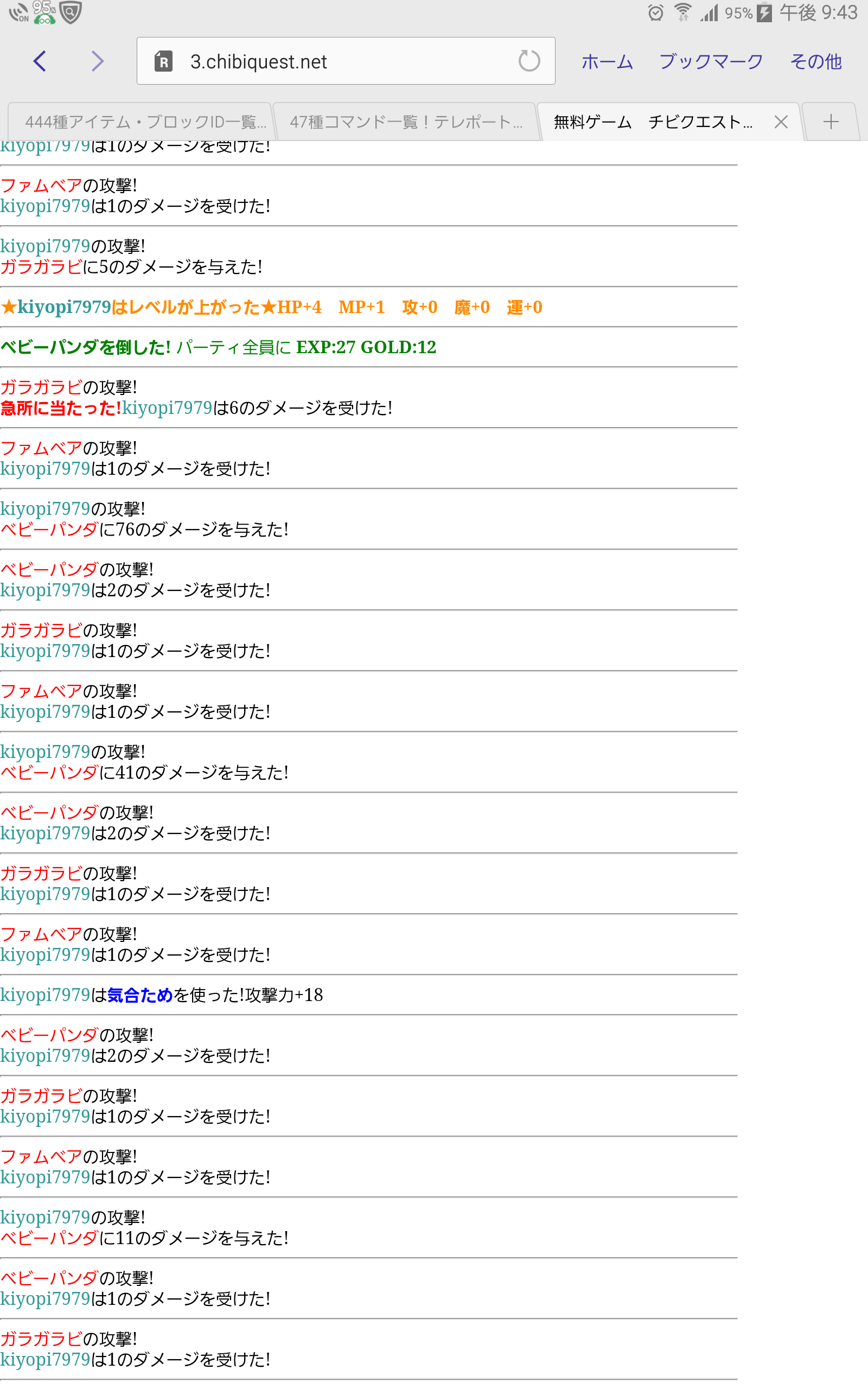Image resolution: width=868 pixels, height=1389 pixels.
Task: Open the ブックマーク menu
Action: (x=711, y=61)
